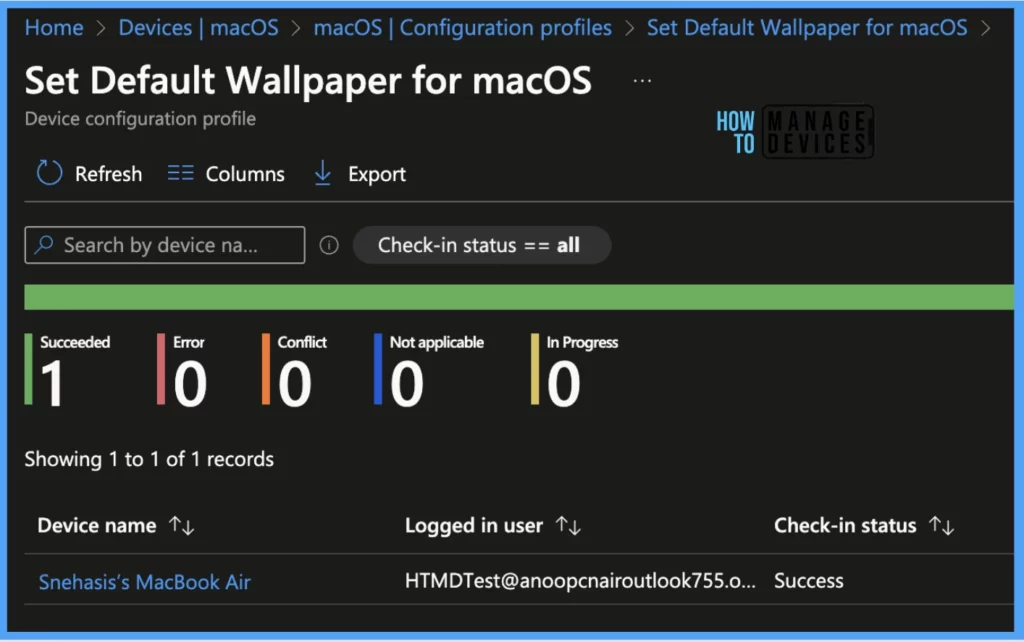Click the Check-in status column header
Image resolution: width=1024 pixels, height=642 pixels.
point(845,525)
